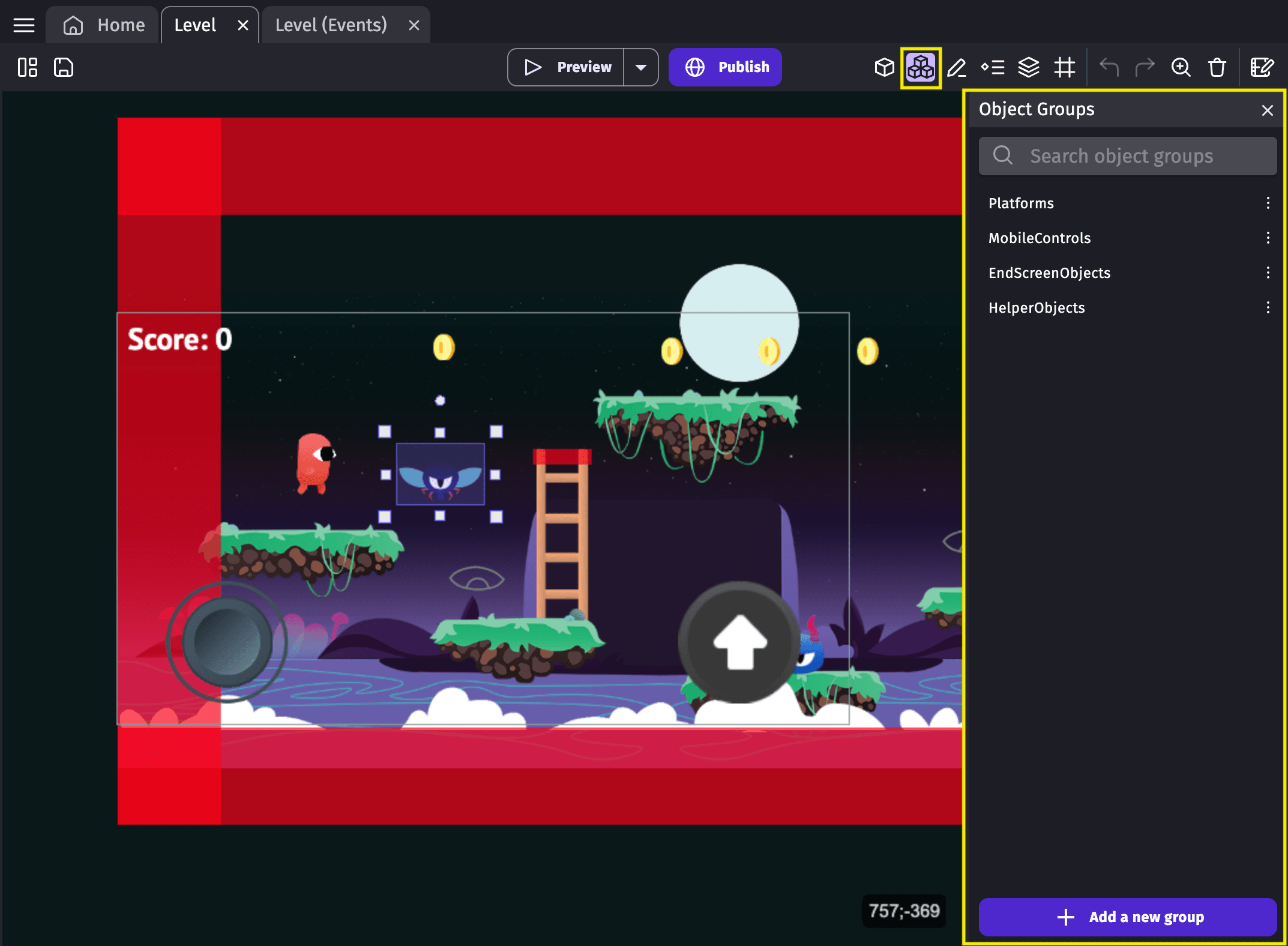Open the layers panel icon
Viewport: 1288px width, 946px height.
click(x=1028, y=67)
